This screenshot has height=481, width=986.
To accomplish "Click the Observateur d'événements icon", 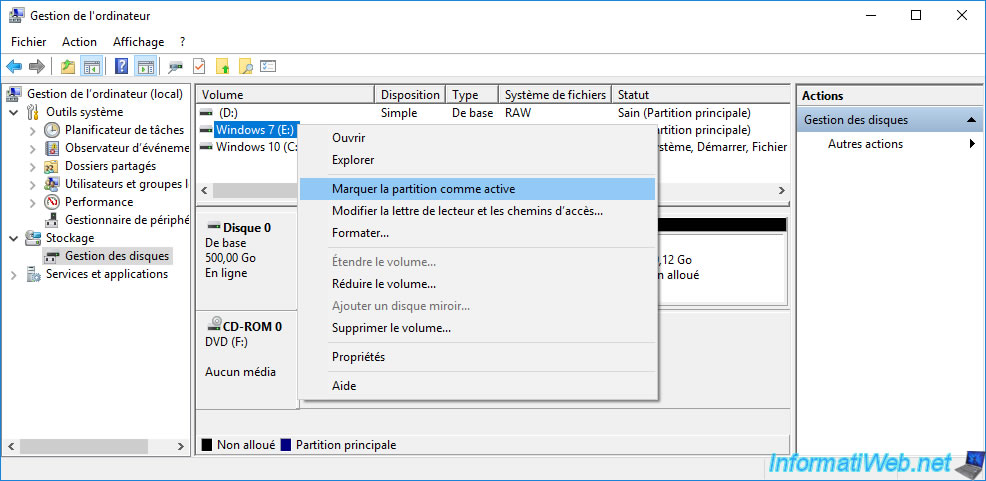I will point(52,148).
